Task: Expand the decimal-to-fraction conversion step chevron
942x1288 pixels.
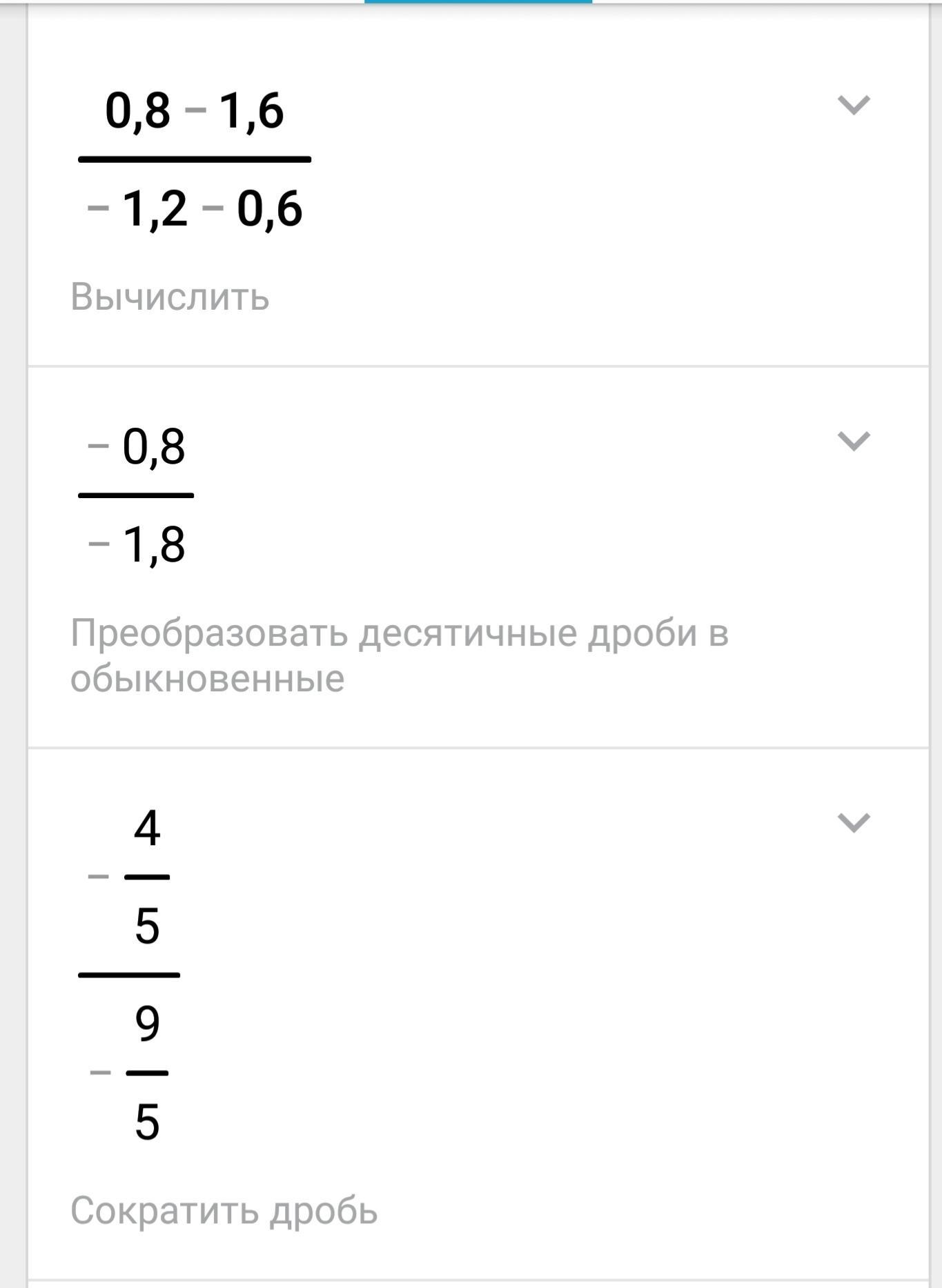Action: pyautogui.click(x=854, y=441)
